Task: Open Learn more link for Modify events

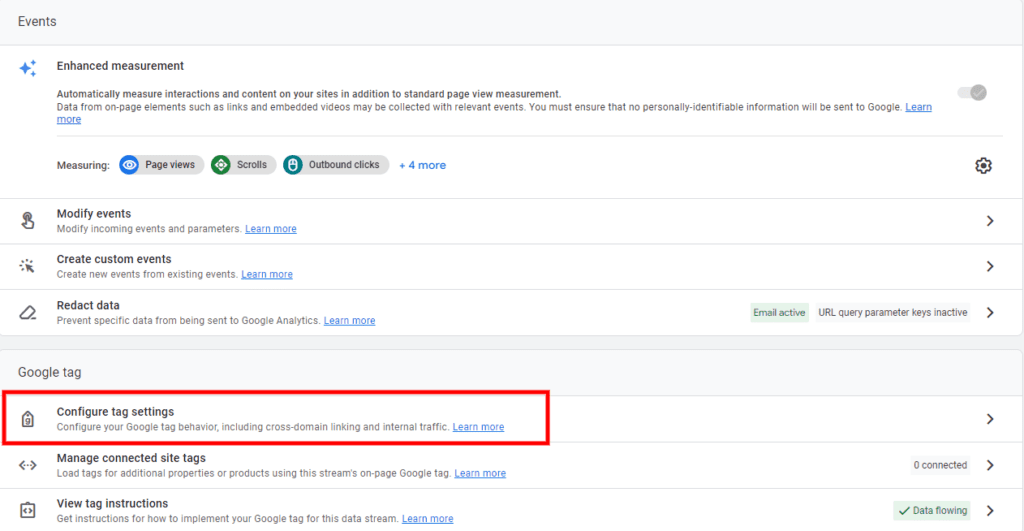Action: click(270, 229)
